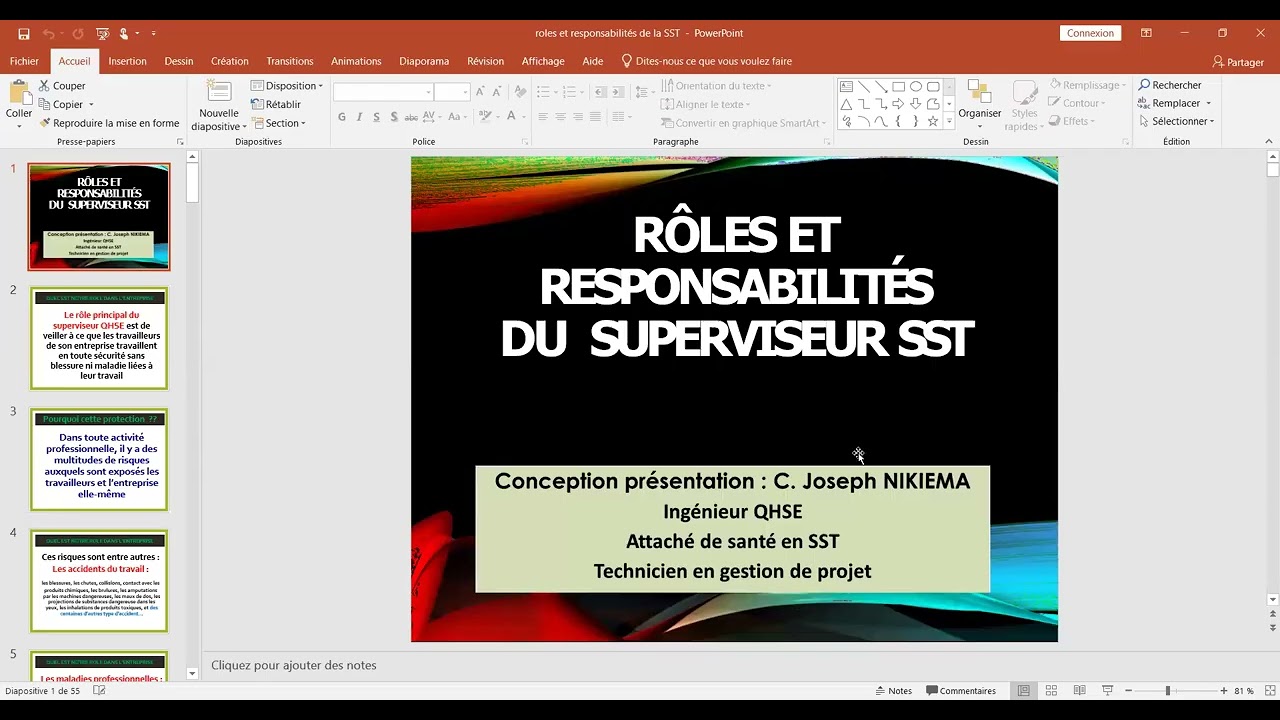Center the text alignment
The width and height of the screenshot is (1280, 720).
click(x=561, y=117)
